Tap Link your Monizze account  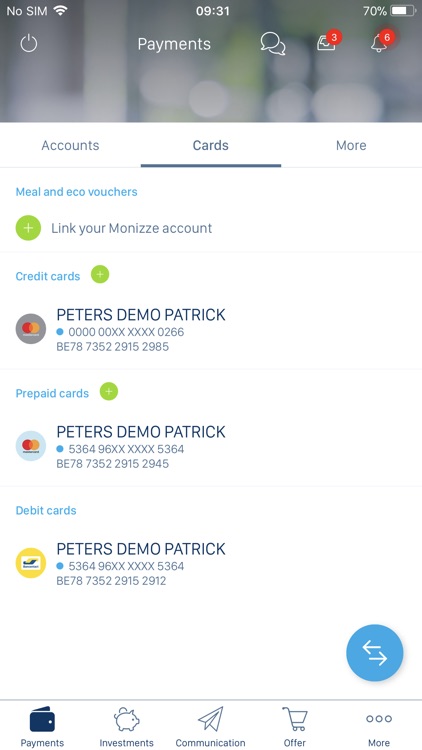pyautogui.click(x=132, y=228)
